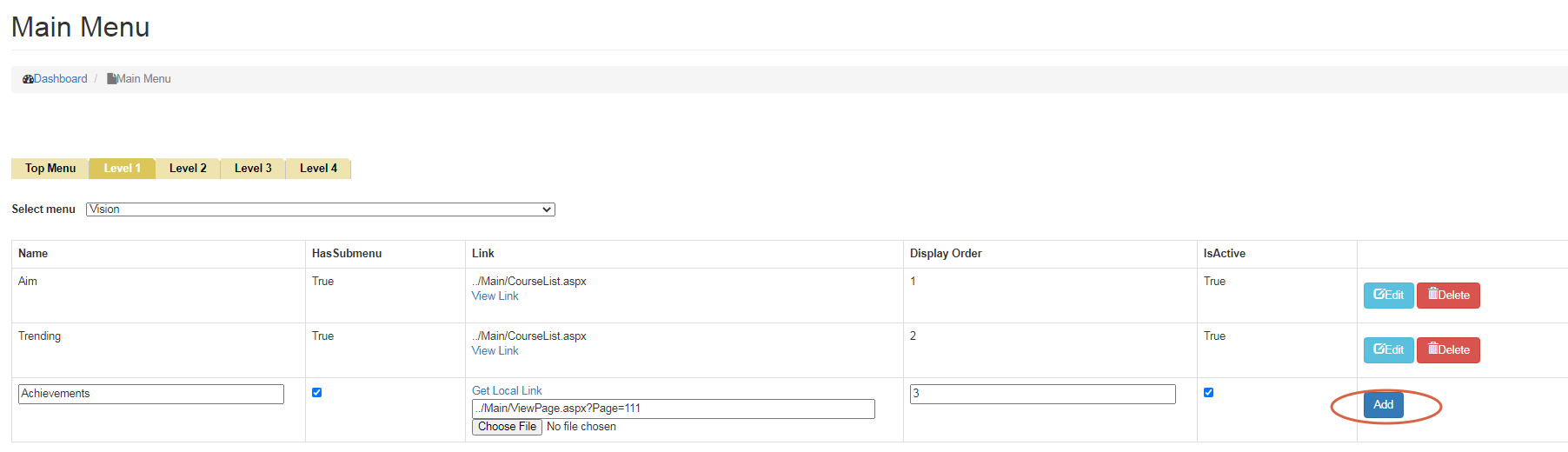Delete the Trending menu row
The height and width of the screenshot is (452, 1568).
1448,350
